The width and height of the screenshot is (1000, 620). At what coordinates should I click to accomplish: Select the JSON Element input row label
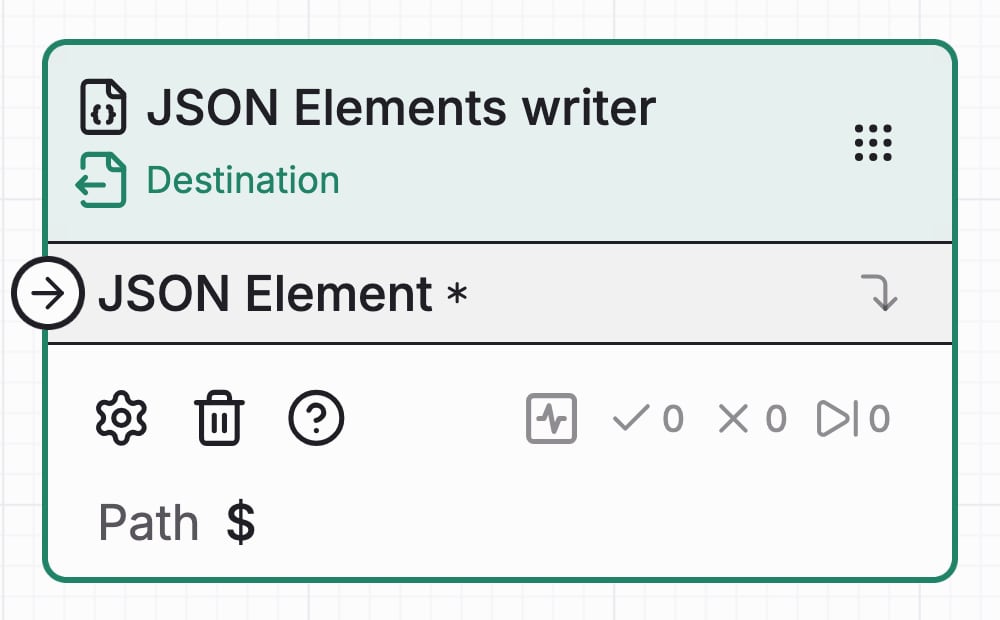(x=265, y=293)
